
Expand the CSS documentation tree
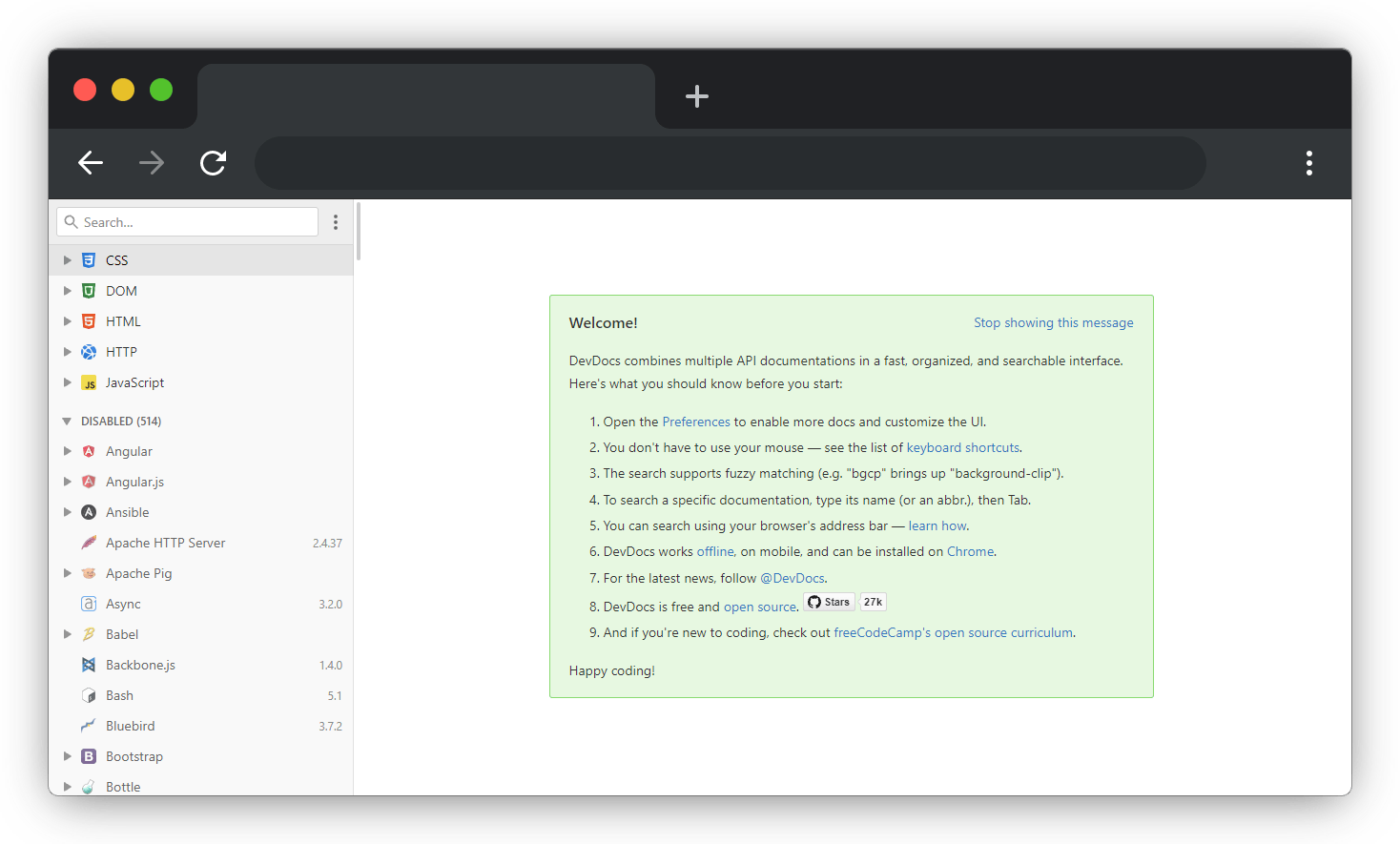(67, 260)
